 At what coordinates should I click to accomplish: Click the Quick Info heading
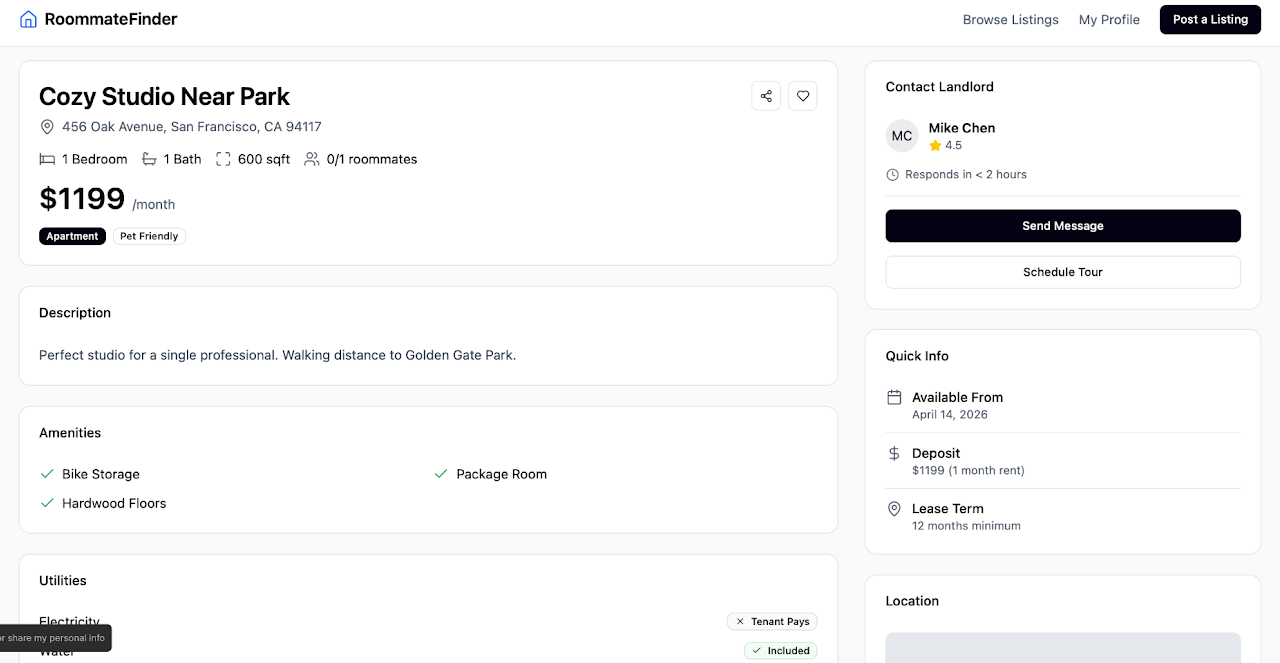[x=917, y=356]
